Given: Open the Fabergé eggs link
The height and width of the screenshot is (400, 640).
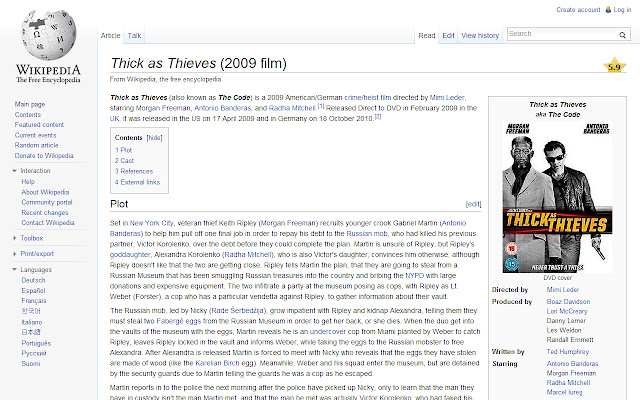Looking at the screenshot, I should [179, 321].
